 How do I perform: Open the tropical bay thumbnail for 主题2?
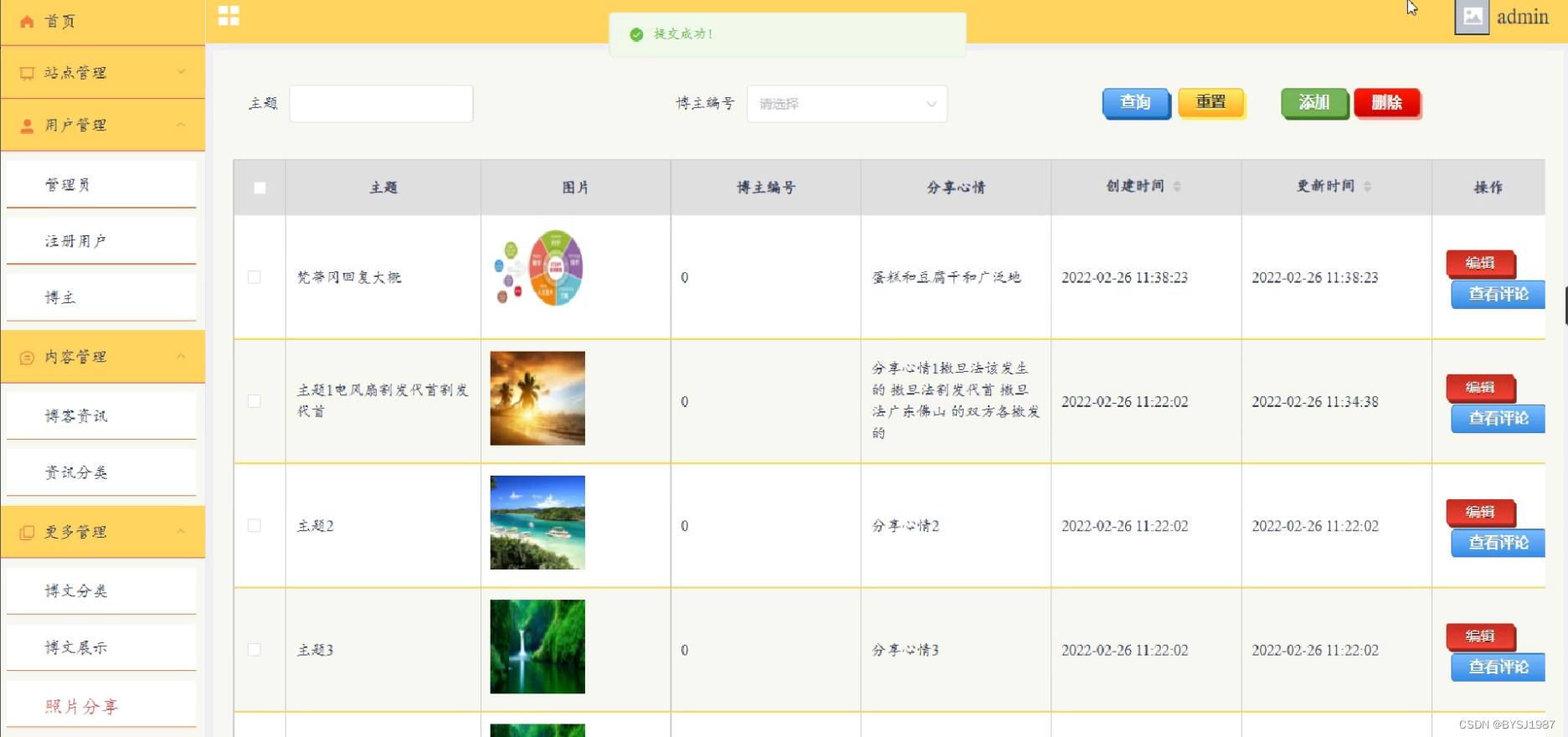(x=537, y=523)
